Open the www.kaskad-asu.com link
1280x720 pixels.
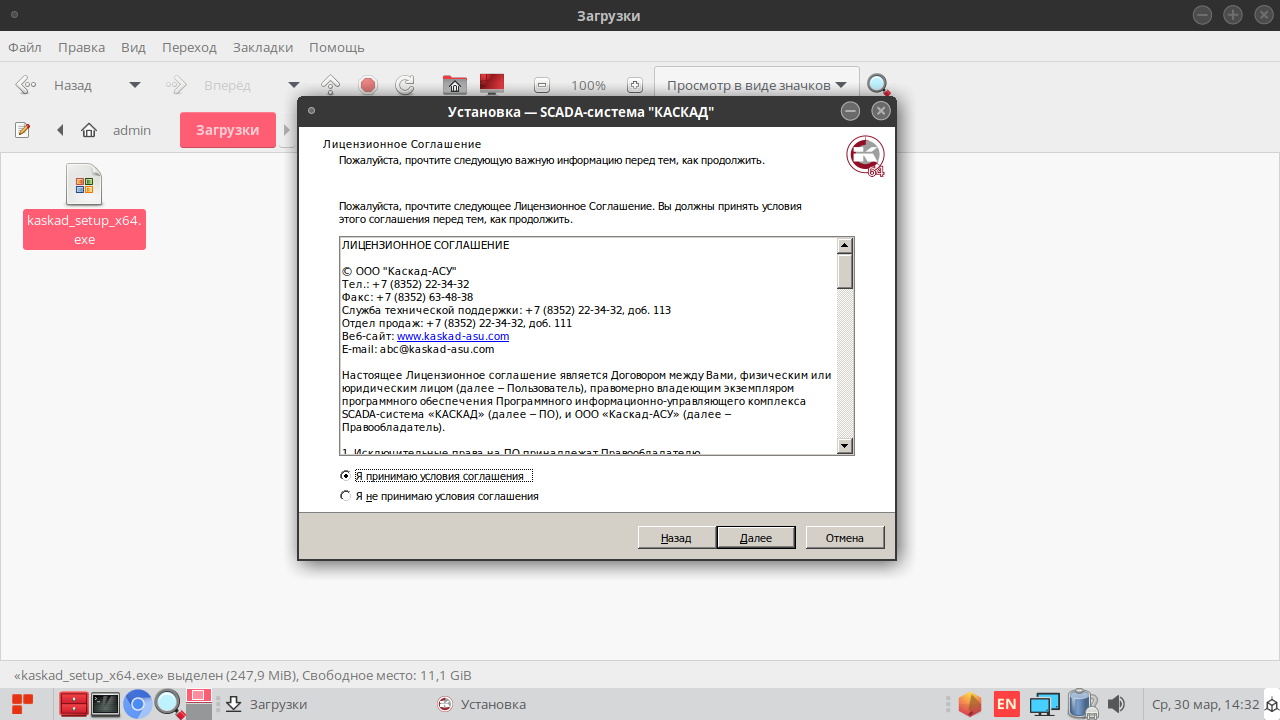point(453,337)
